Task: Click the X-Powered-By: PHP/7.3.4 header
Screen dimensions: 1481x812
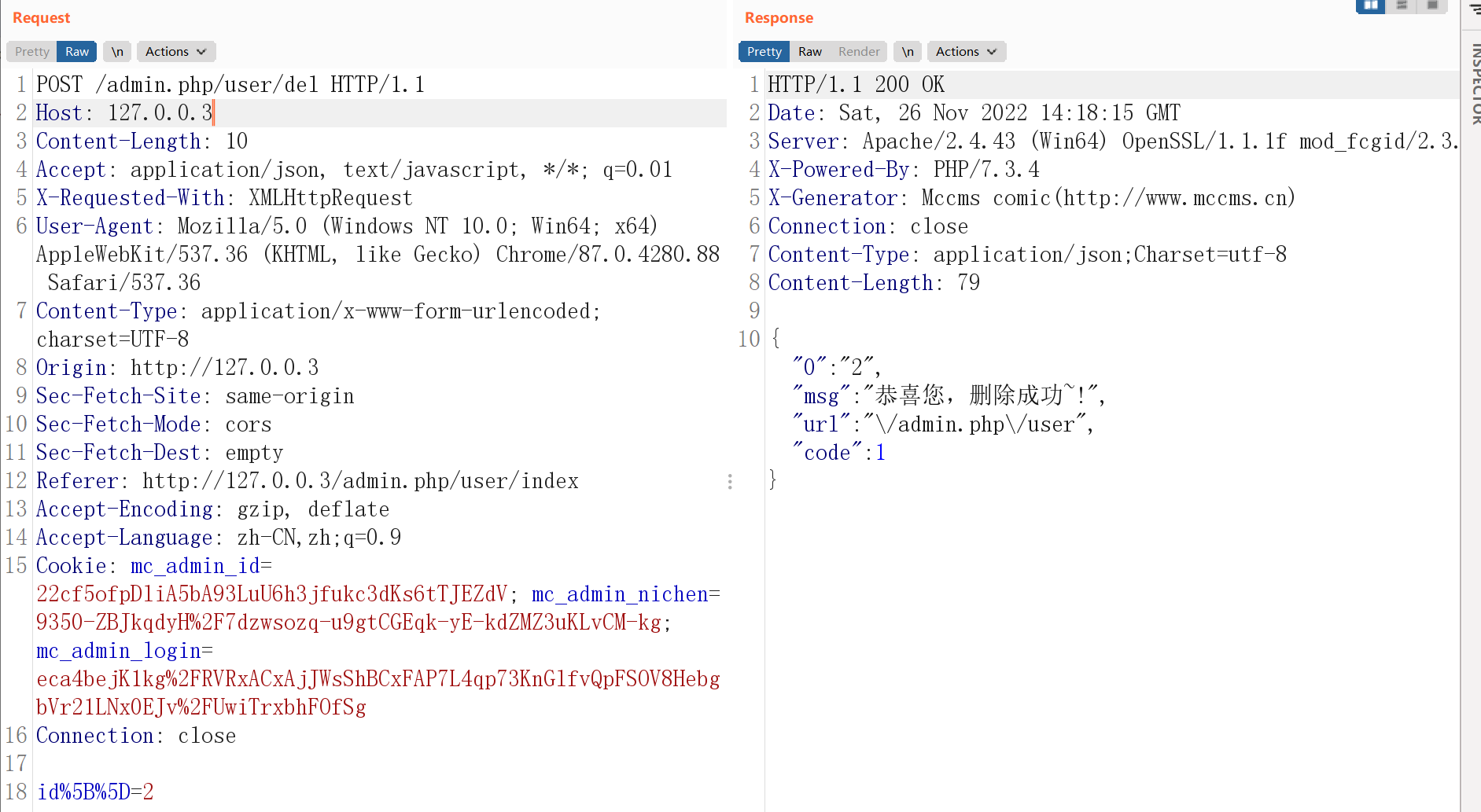Action: click(904, 170)
